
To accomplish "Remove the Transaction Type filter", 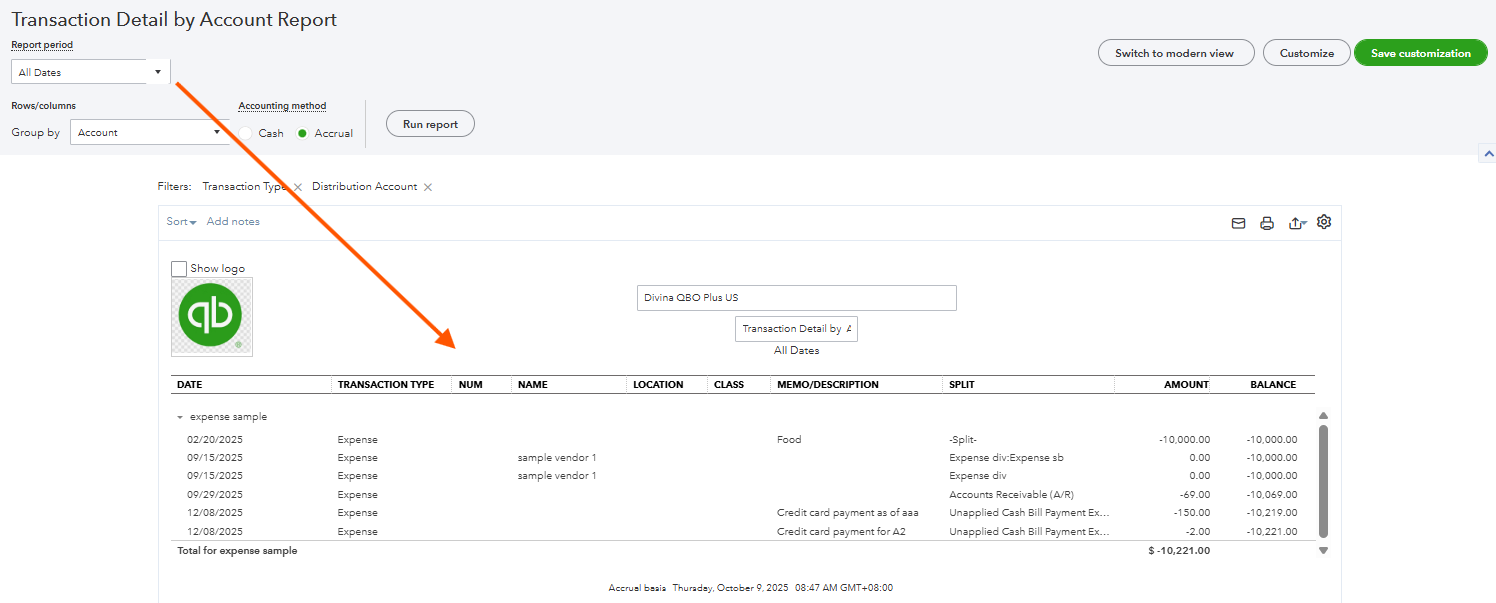I will tap(297, 187).
